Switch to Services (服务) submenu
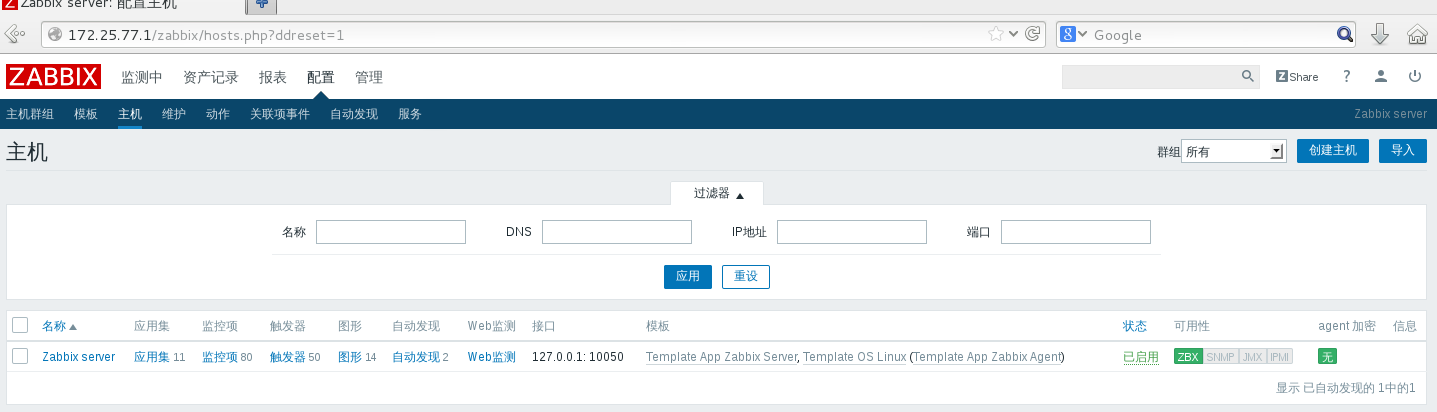Image resolution: width=1437 pixels, height=412 pixels. [410, 114]
